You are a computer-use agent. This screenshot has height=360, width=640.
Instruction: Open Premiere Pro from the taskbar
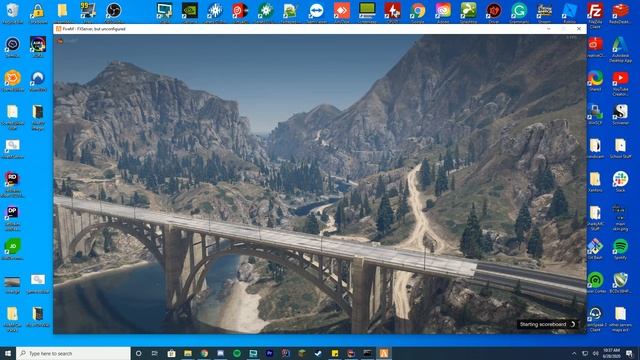[269, 353]
